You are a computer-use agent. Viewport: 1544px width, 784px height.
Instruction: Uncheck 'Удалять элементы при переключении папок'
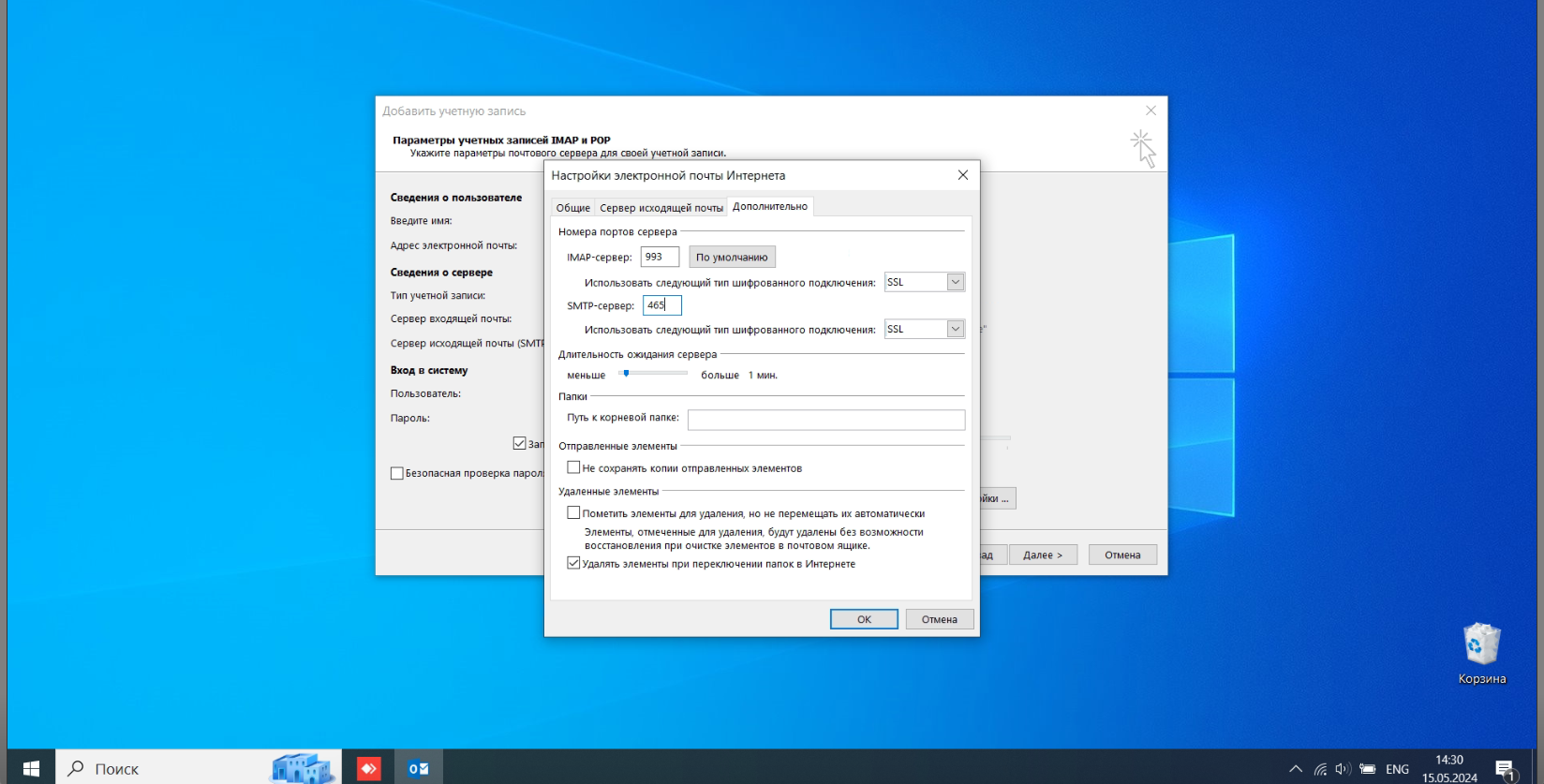(x=573, y=563)
